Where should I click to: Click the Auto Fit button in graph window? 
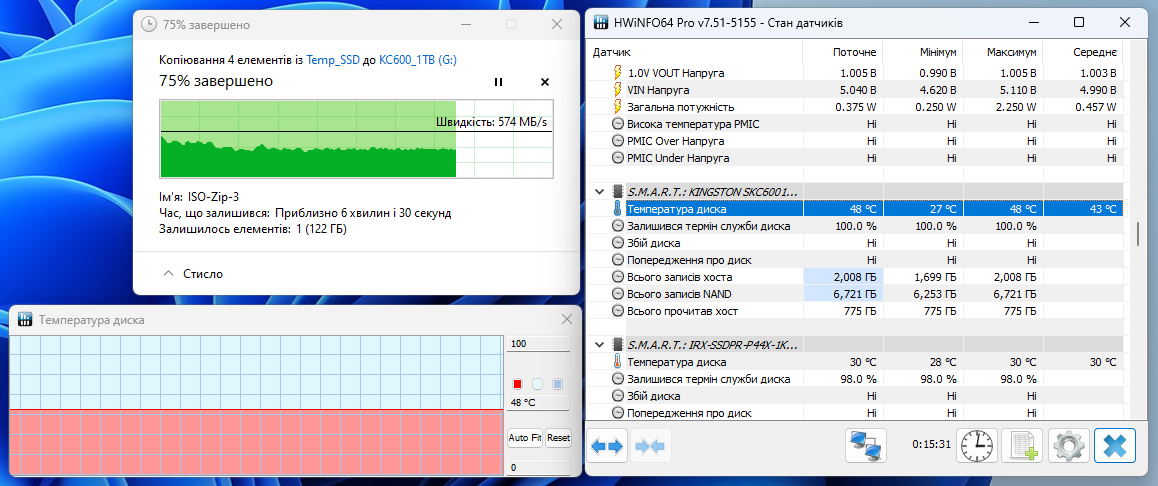point(525,438)
